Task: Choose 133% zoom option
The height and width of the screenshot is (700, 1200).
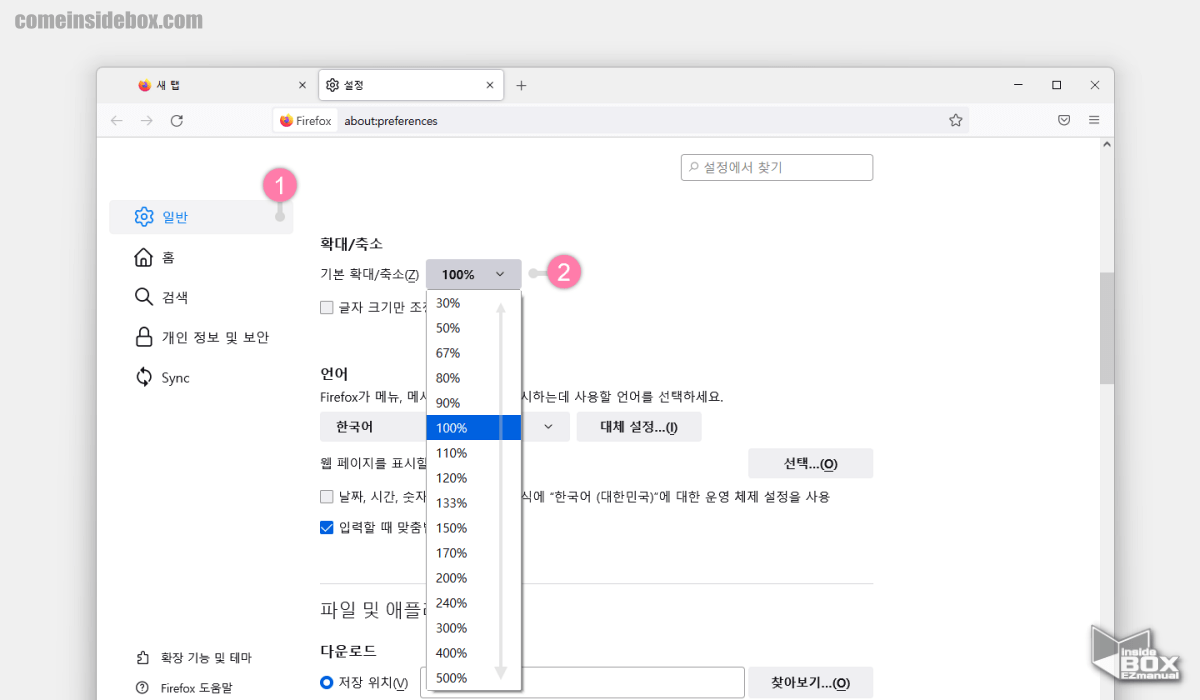Action: pos(473,503)
